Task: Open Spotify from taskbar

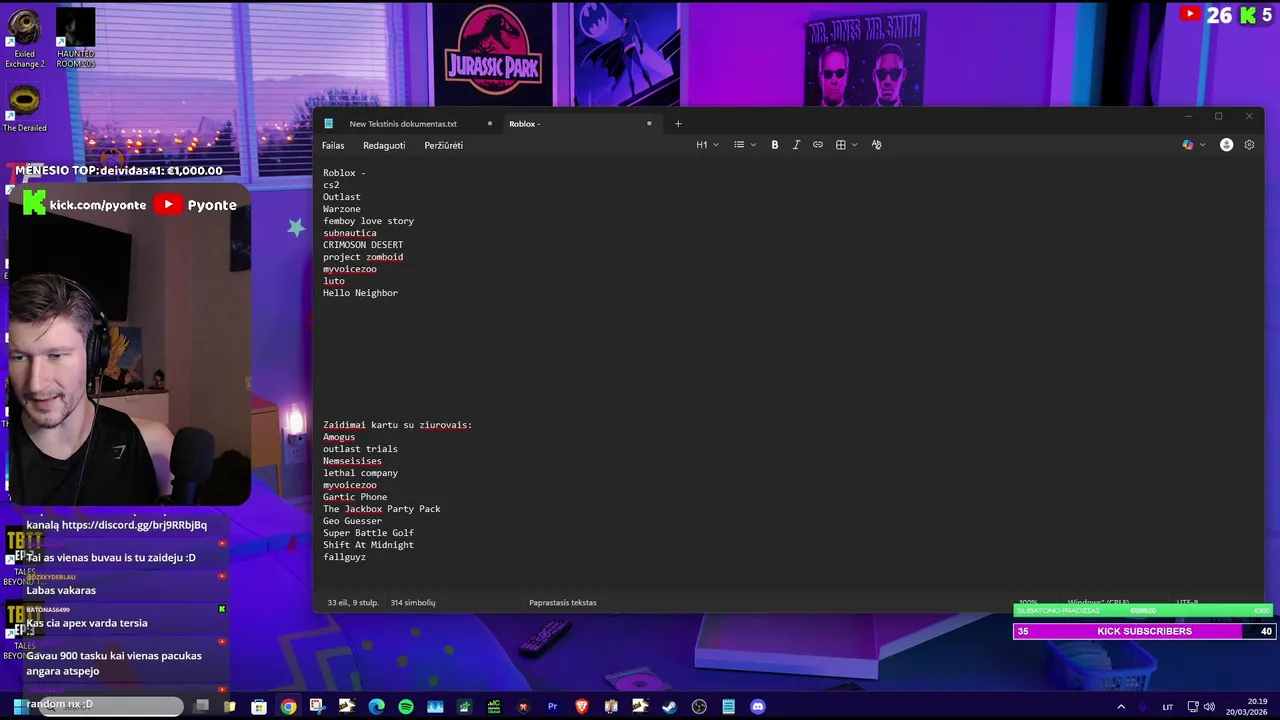Action: [x=406, y=707]
